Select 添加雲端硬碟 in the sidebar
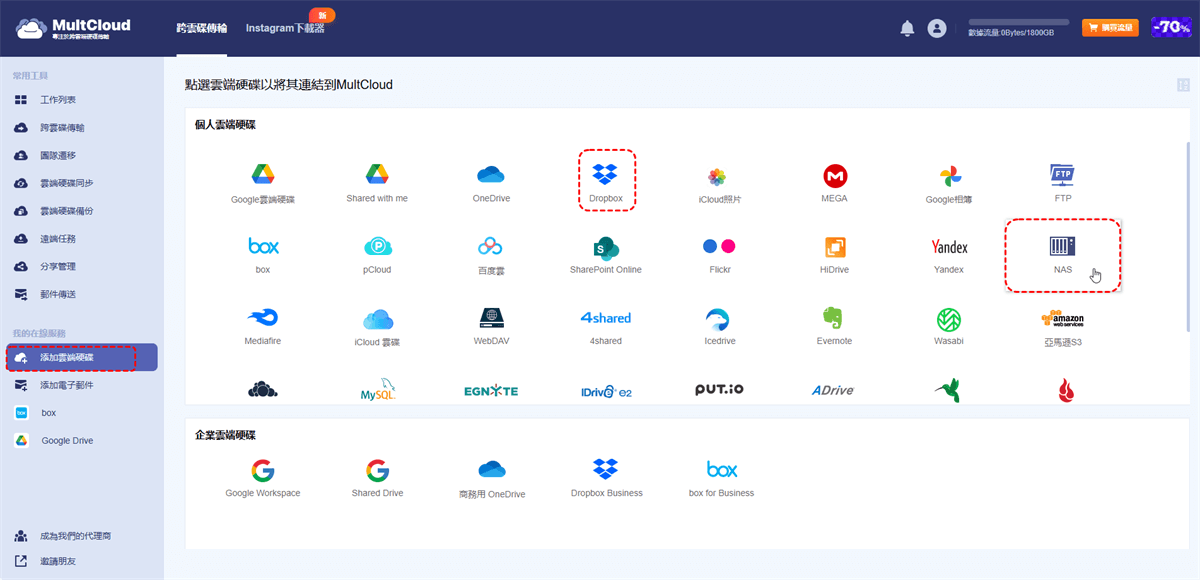1200x580 pixels. (82, 357)
